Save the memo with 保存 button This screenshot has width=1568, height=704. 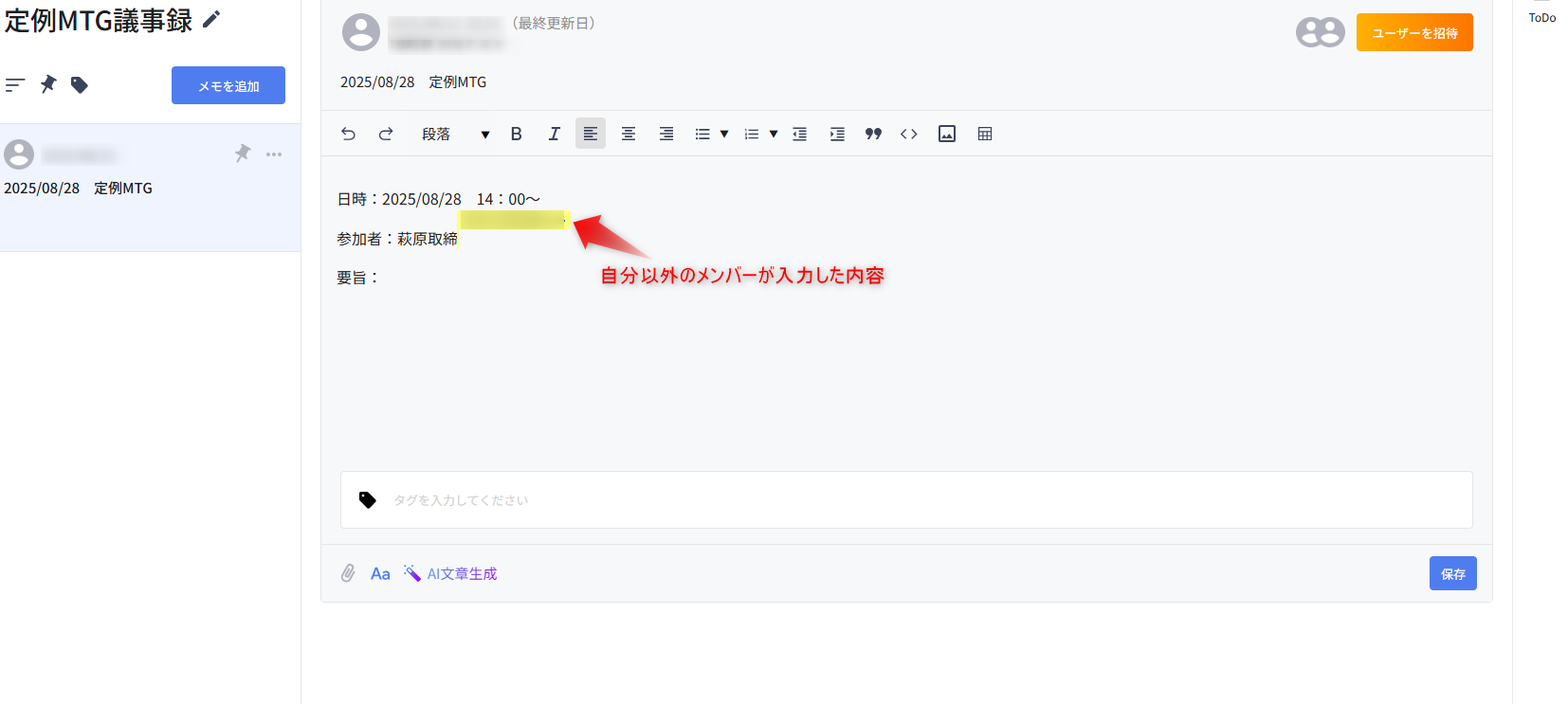click(1452, 573)
